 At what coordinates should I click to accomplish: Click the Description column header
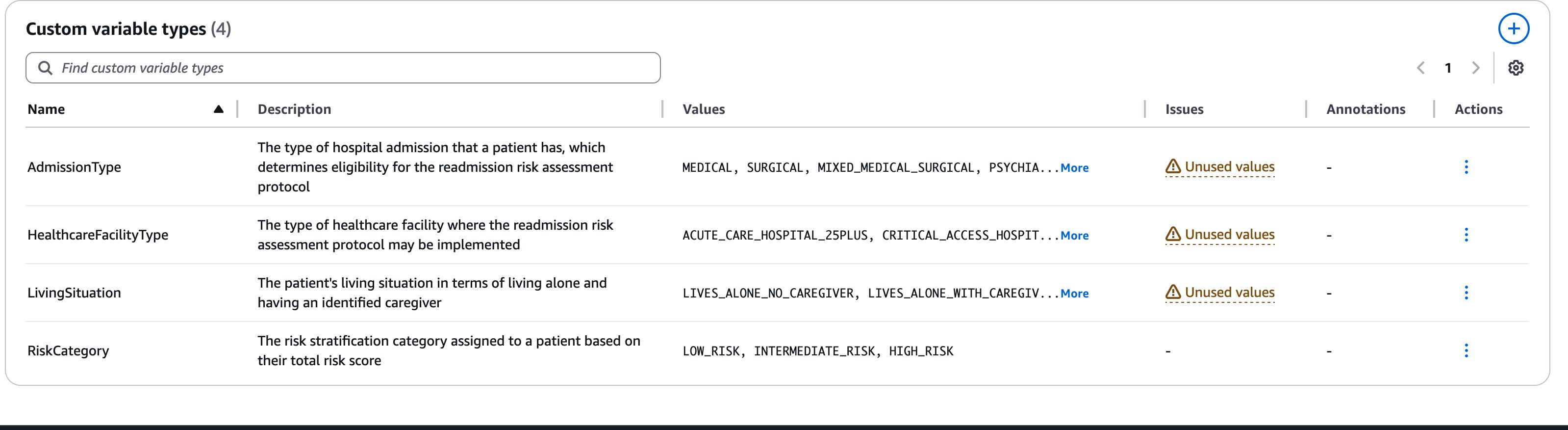pyautogui.click(x=294, y=109)
